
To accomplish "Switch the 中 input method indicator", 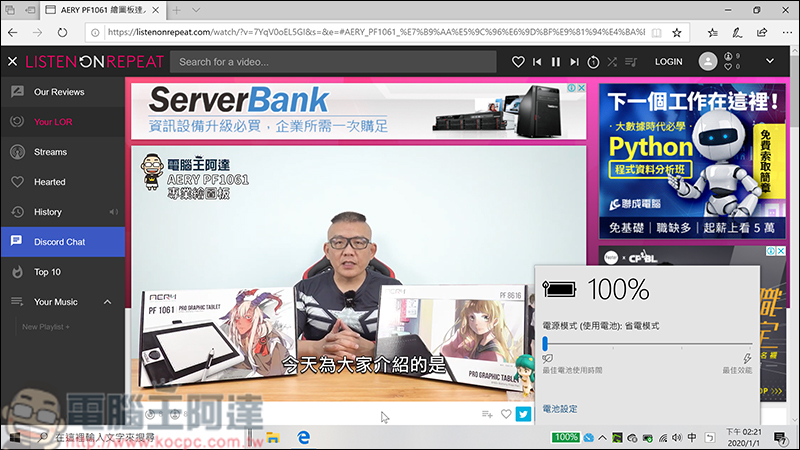I will [x=692, y=437].
